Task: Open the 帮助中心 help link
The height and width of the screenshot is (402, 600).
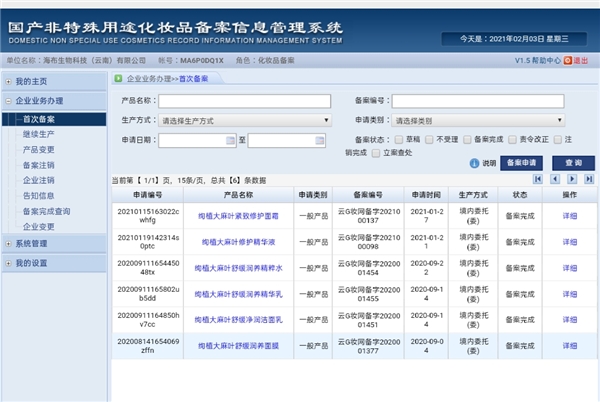Action: (546, 60)
